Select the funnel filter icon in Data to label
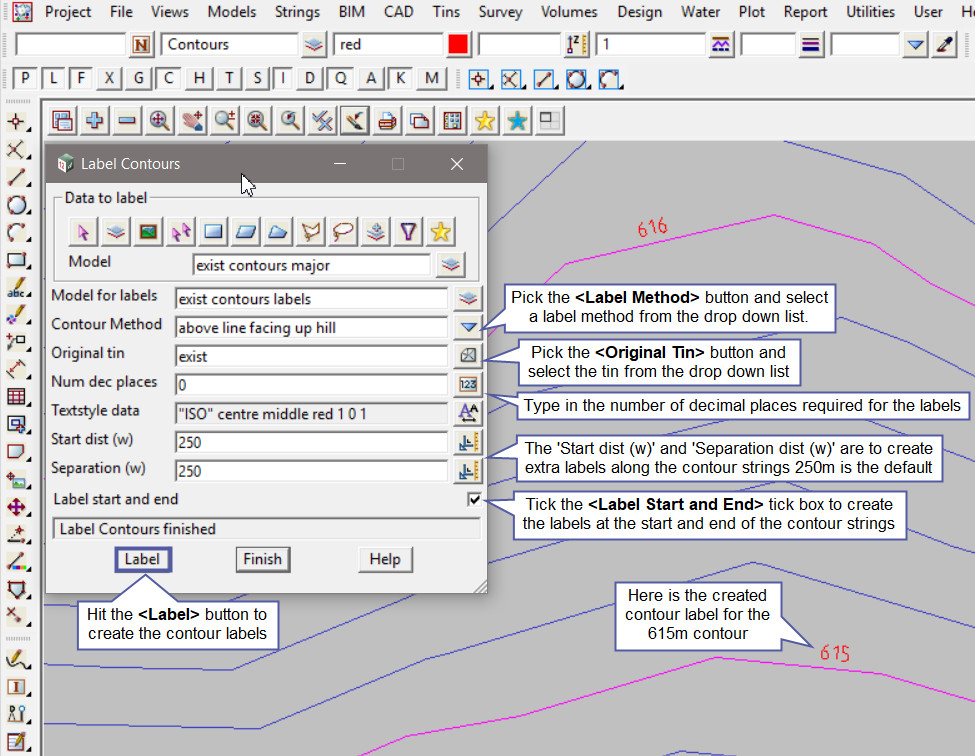Image resolution: width=975 pixels, height=756 pixels. point(407,232)
